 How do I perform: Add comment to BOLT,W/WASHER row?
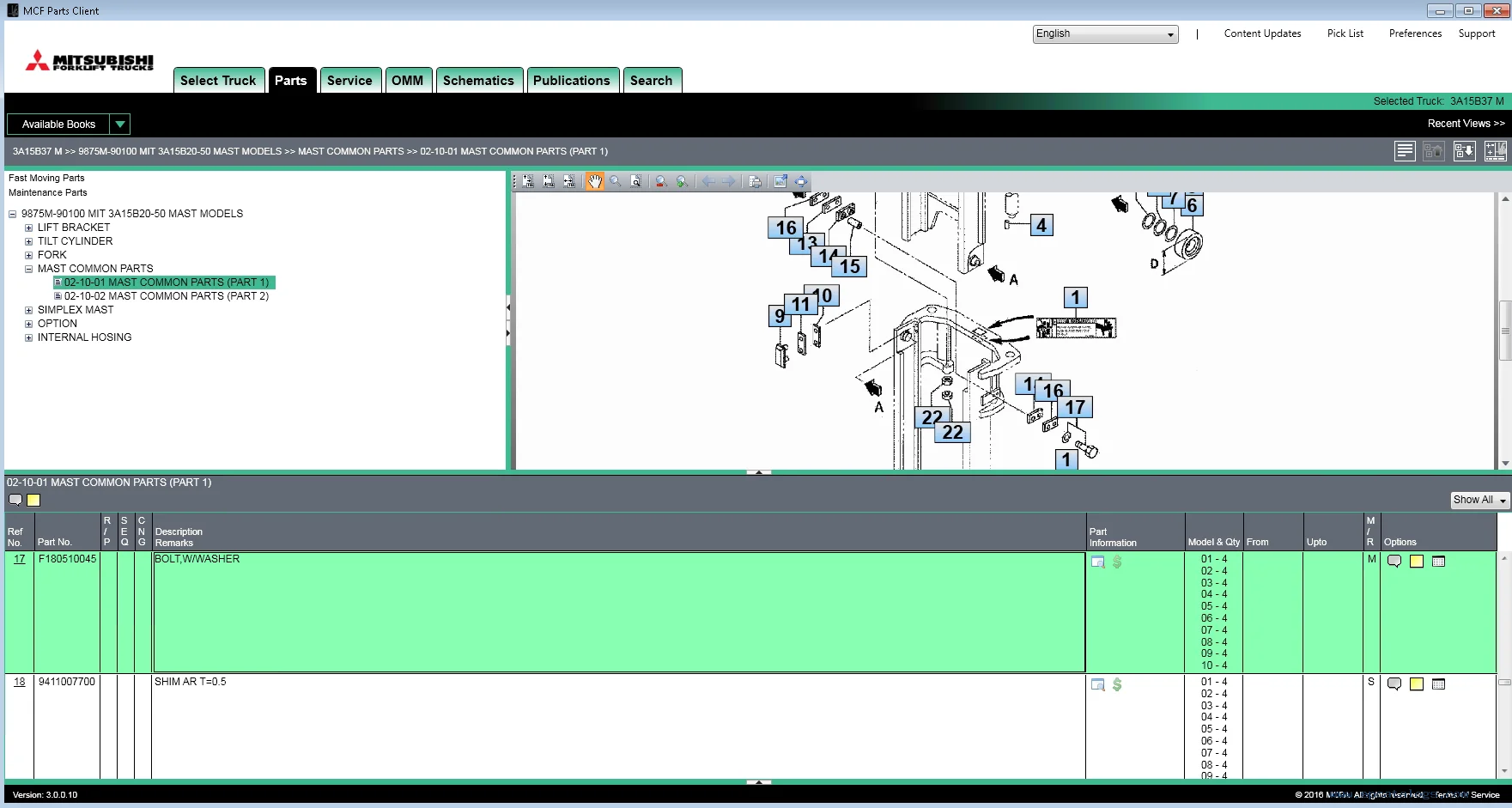coord(1394,562)
